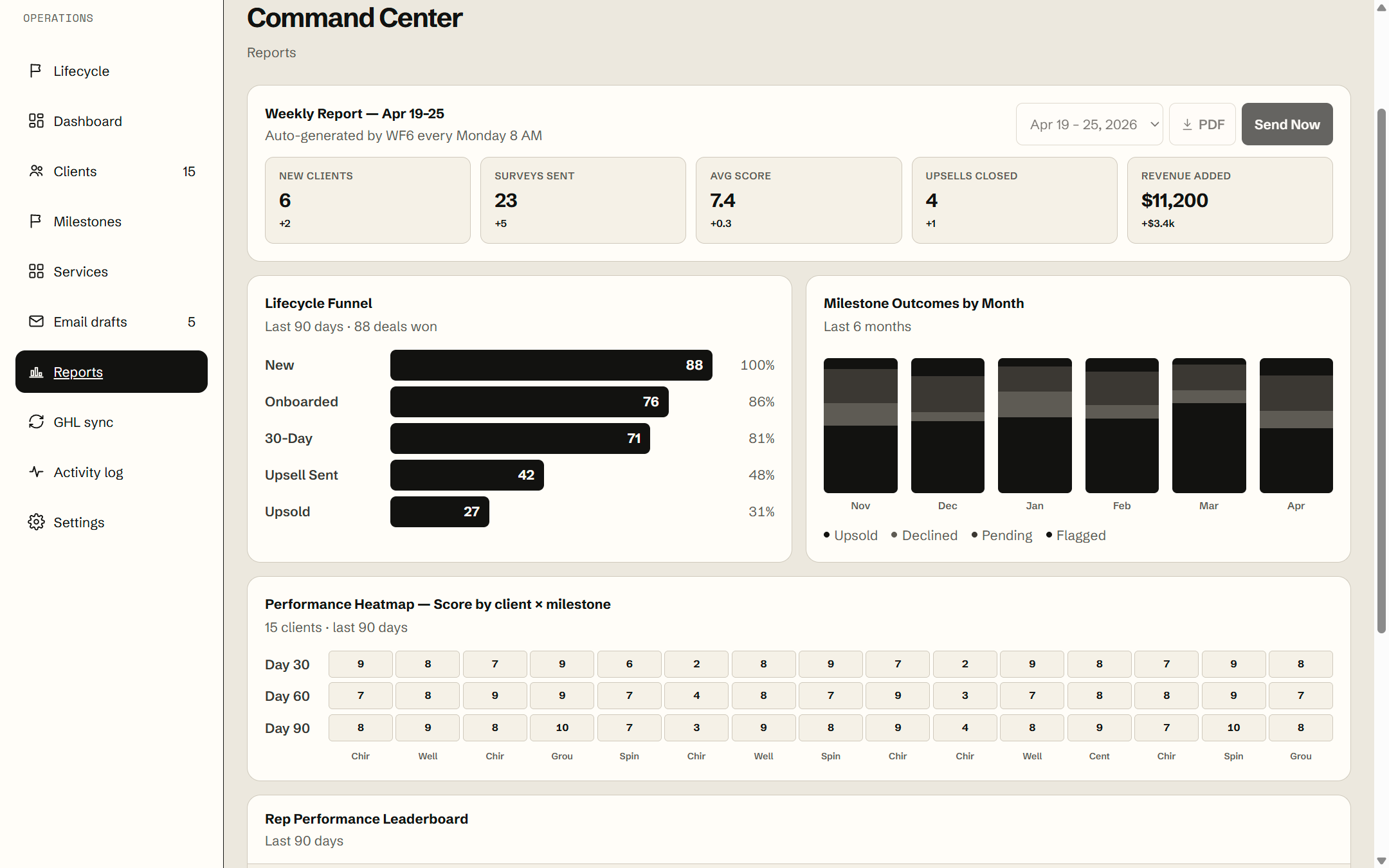The height and width of the screenshot is (868, 1389).
Task: Navigate to Milestones
Action: pyautogui.click(x=111, y=221)
